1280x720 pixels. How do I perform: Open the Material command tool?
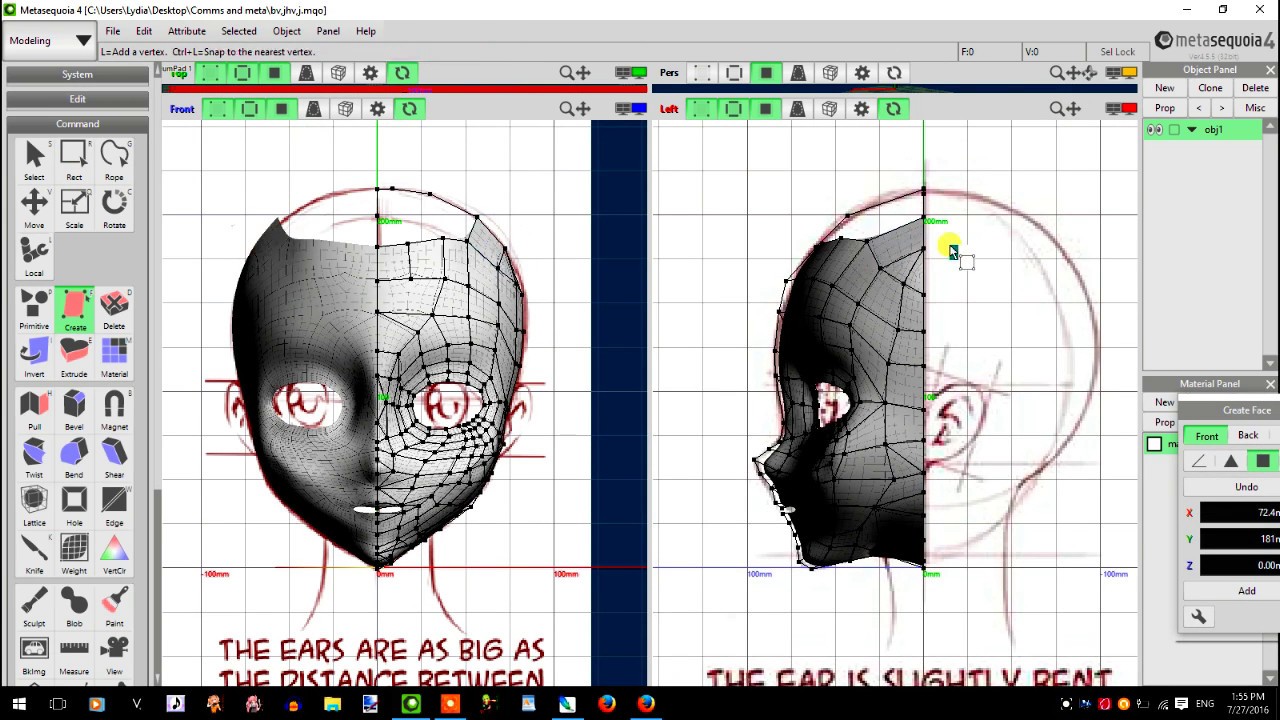click(x=114, y=357)
